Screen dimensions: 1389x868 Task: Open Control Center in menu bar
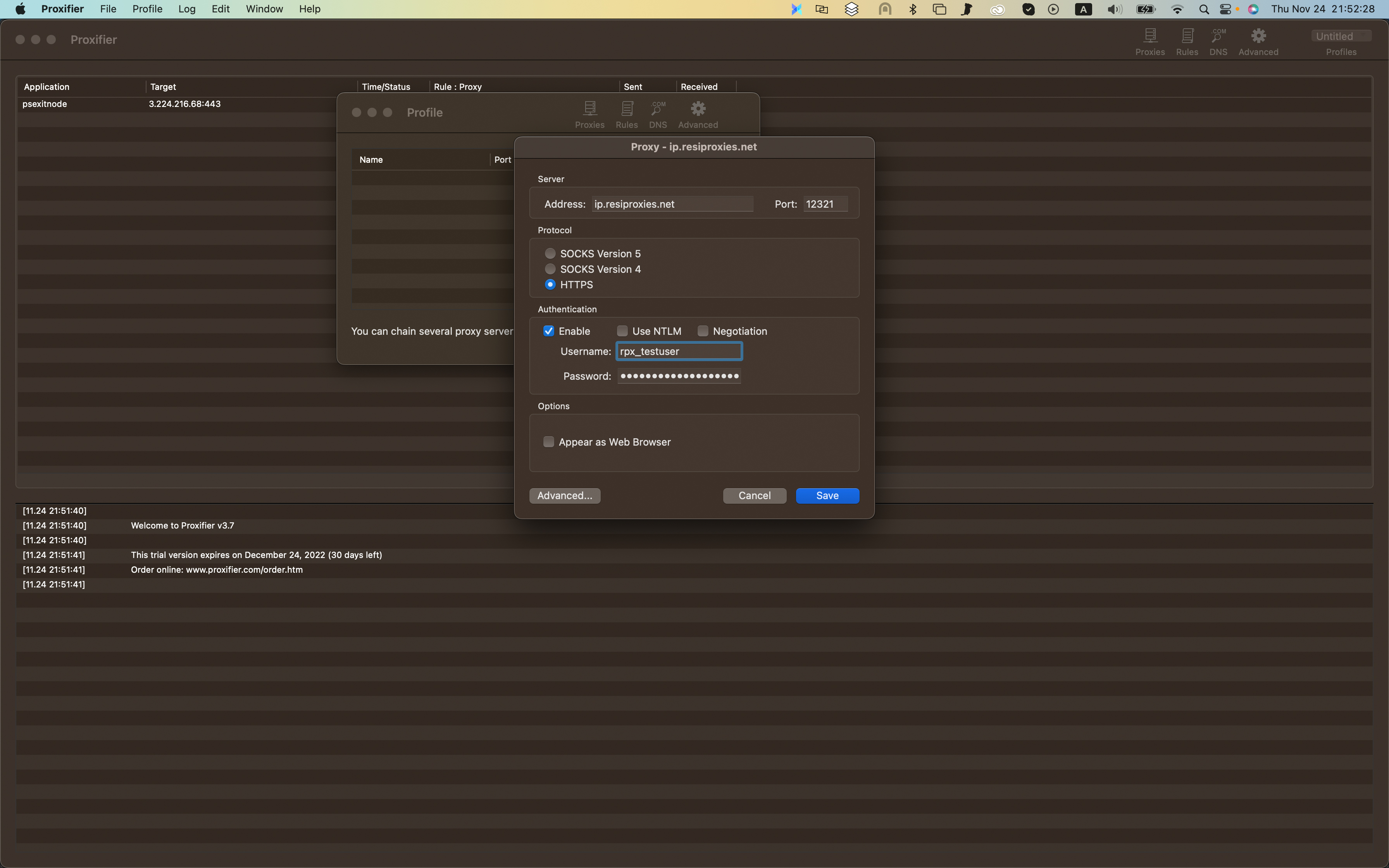tap(1225, 9)
